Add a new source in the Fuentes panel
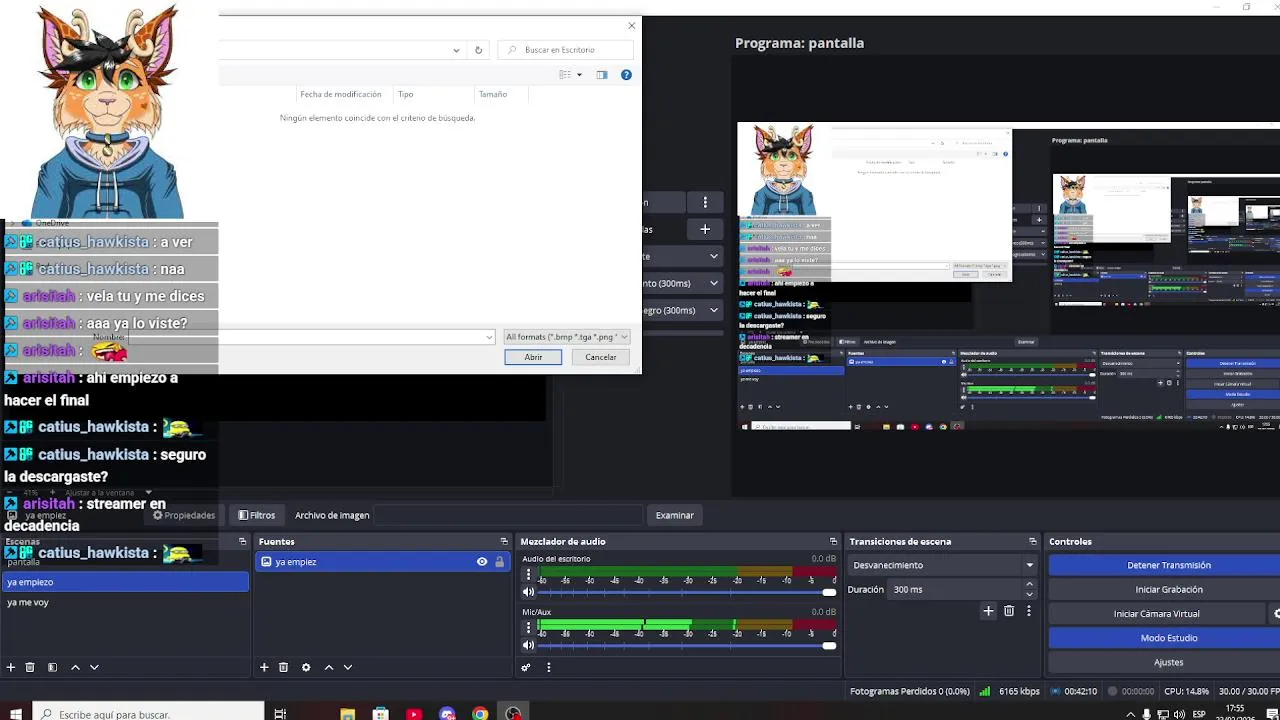 click(264, 667)
